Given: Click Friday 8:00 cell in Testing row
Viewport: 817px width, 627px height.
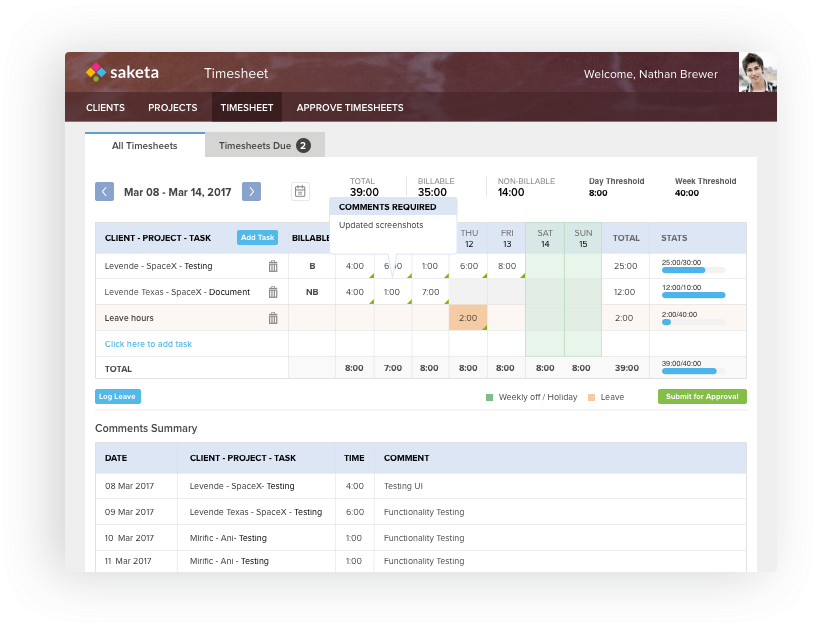Looking at the screenshot, I should tap(506, 266).
